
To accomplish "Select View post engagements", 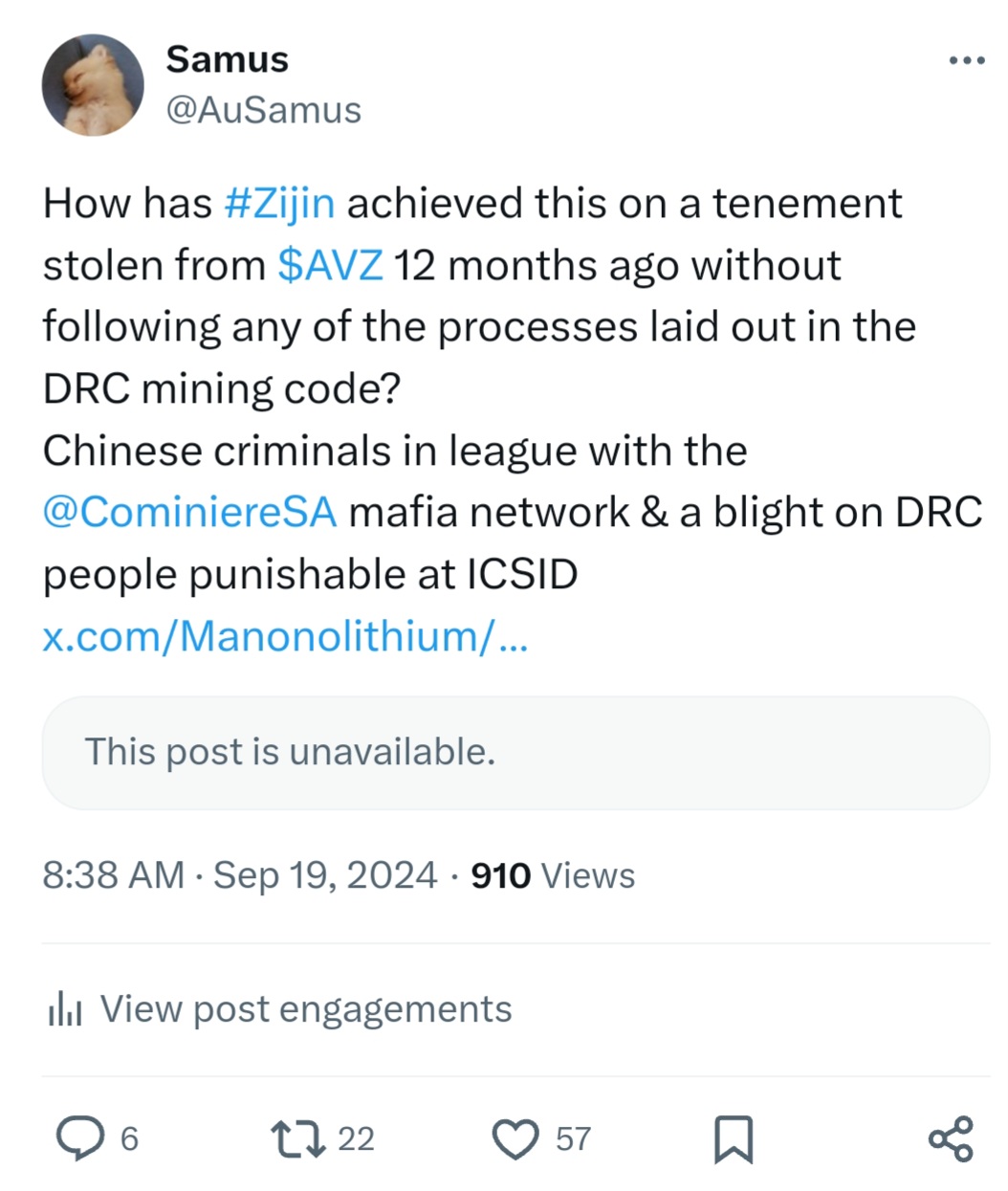I will 305,1009.
